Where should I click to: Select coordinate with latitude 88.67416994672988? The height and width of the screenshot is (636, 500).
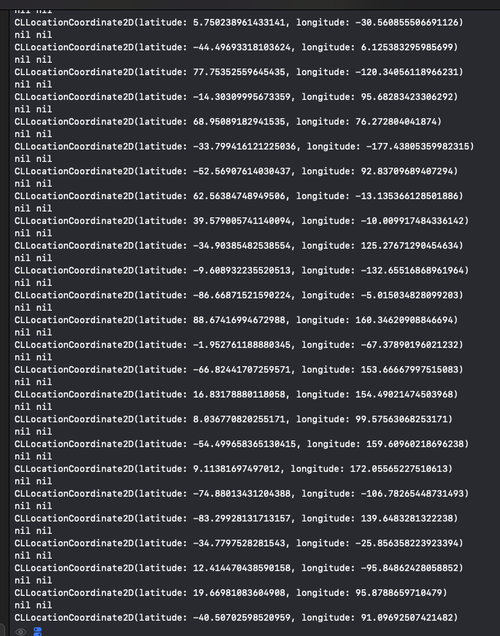click(x=236, y=320)
